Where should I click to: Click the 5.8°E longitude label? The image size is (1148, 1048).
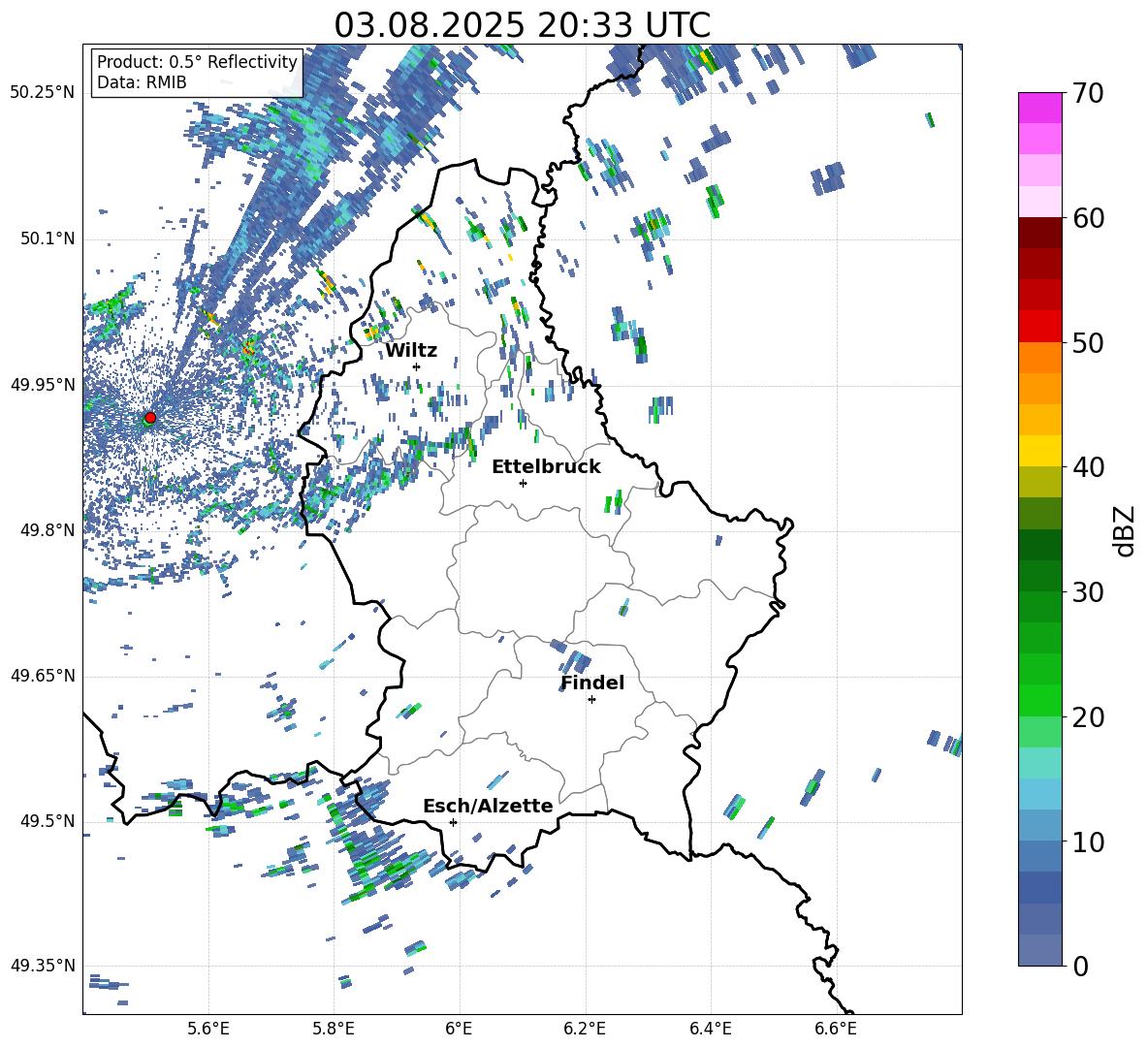click(x=334, y=1029)
